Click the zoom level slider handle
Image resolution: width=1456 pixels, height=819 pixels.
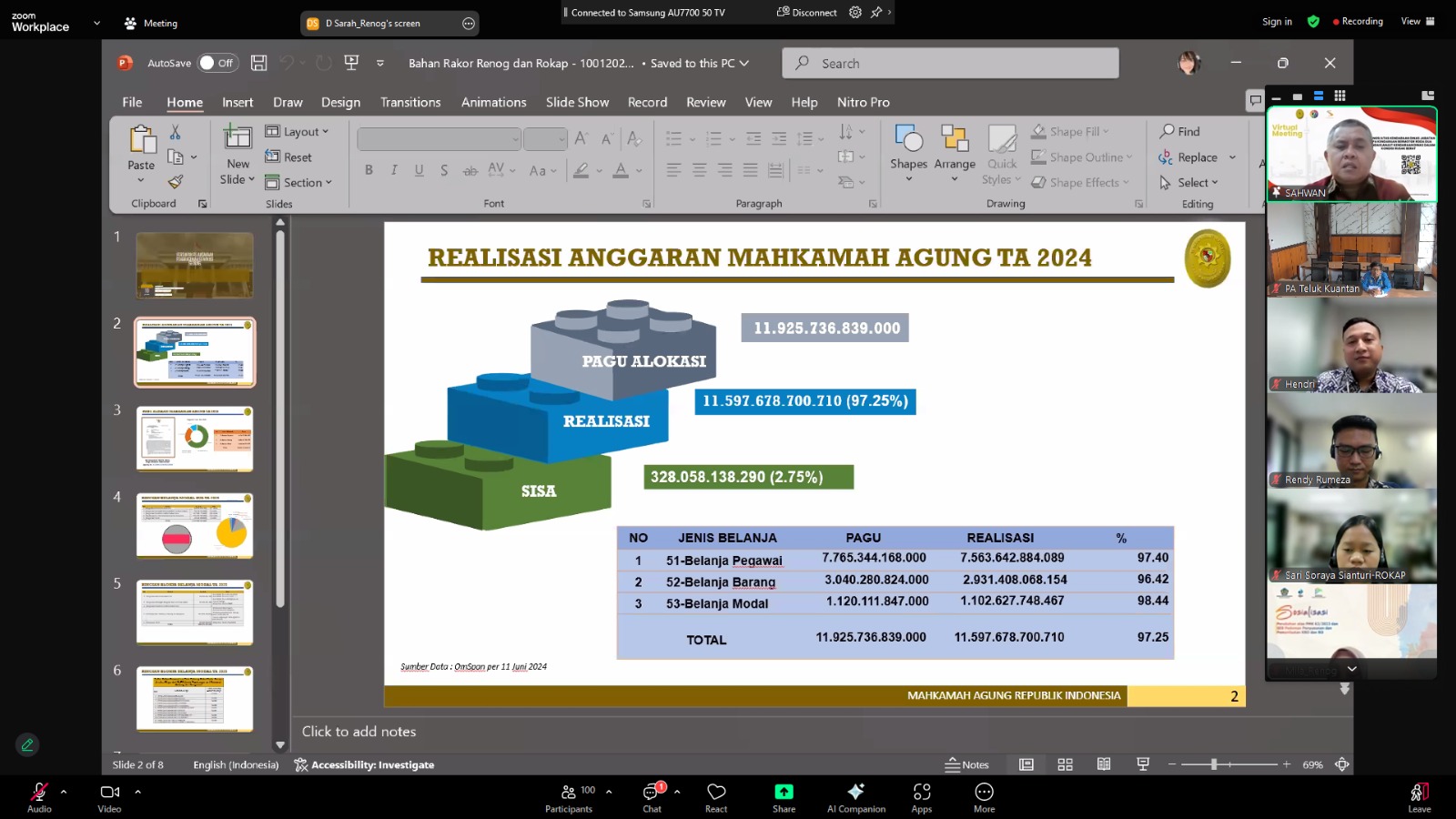pos(1214,764)
